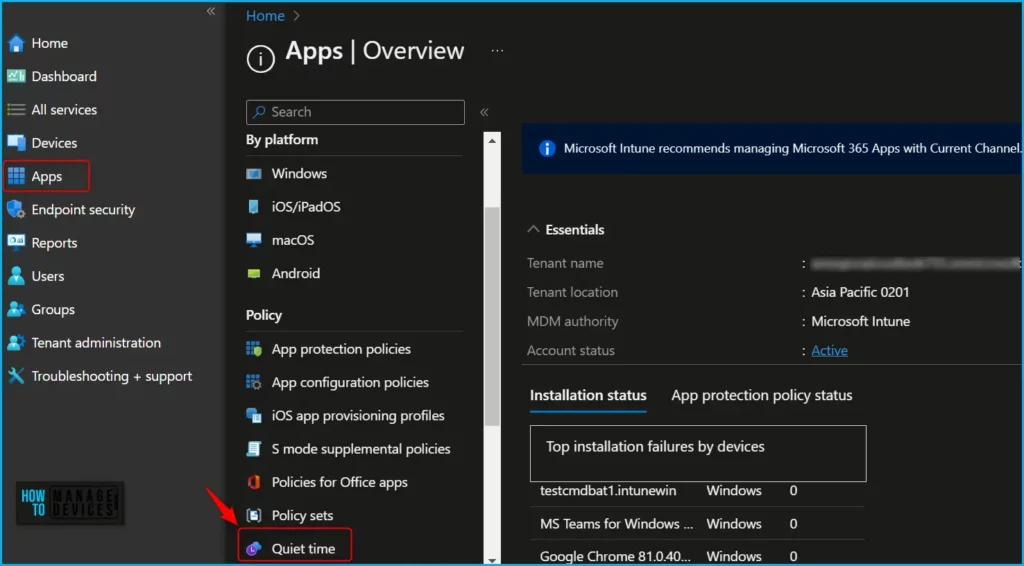The width and height of the screenshot is (1024, 566).
Task: Open the more options ellipsis by Overview
Action: [x=498, y=50]
